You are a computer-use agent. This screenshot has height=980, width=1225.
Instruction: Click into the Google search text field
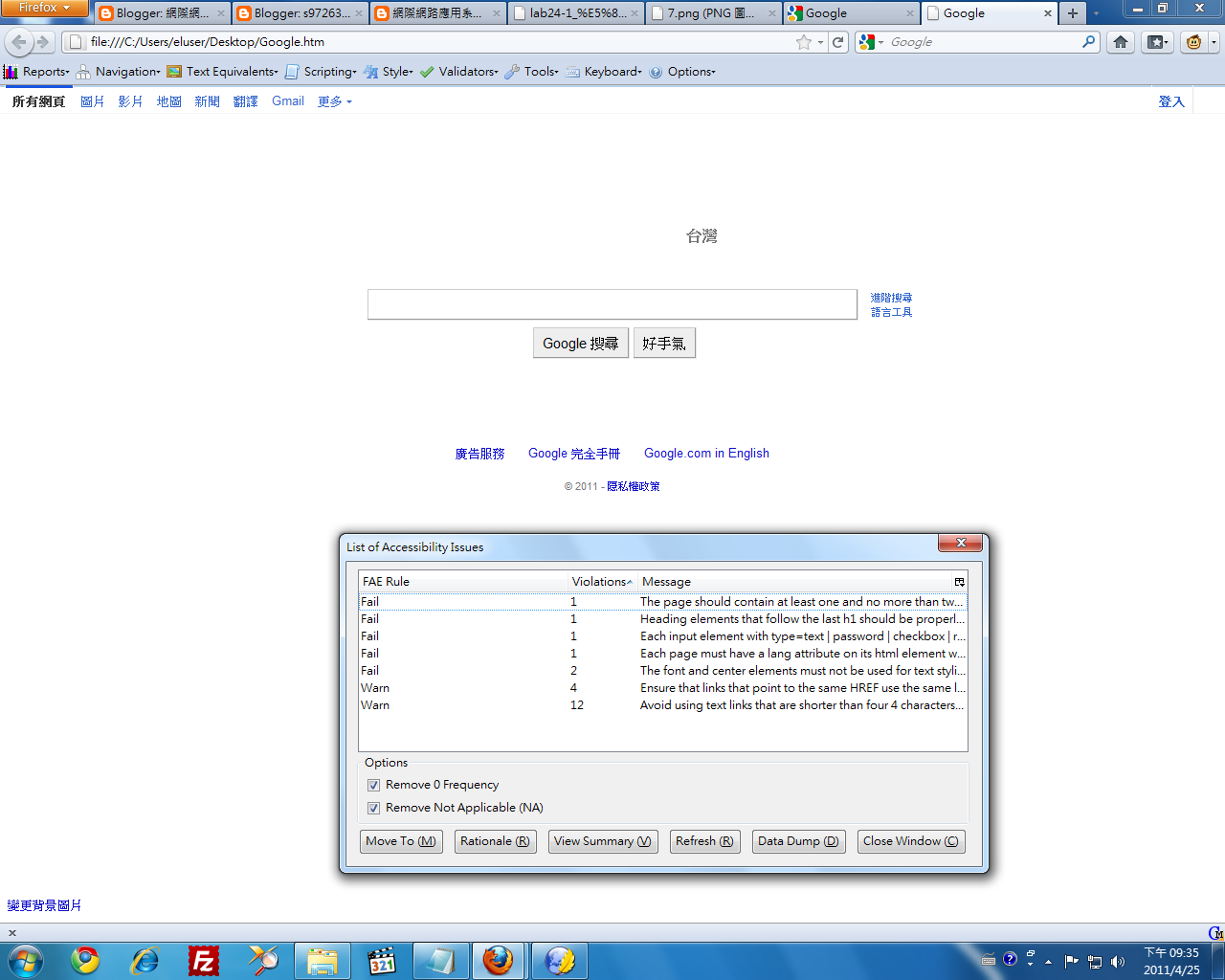[612, 304]
